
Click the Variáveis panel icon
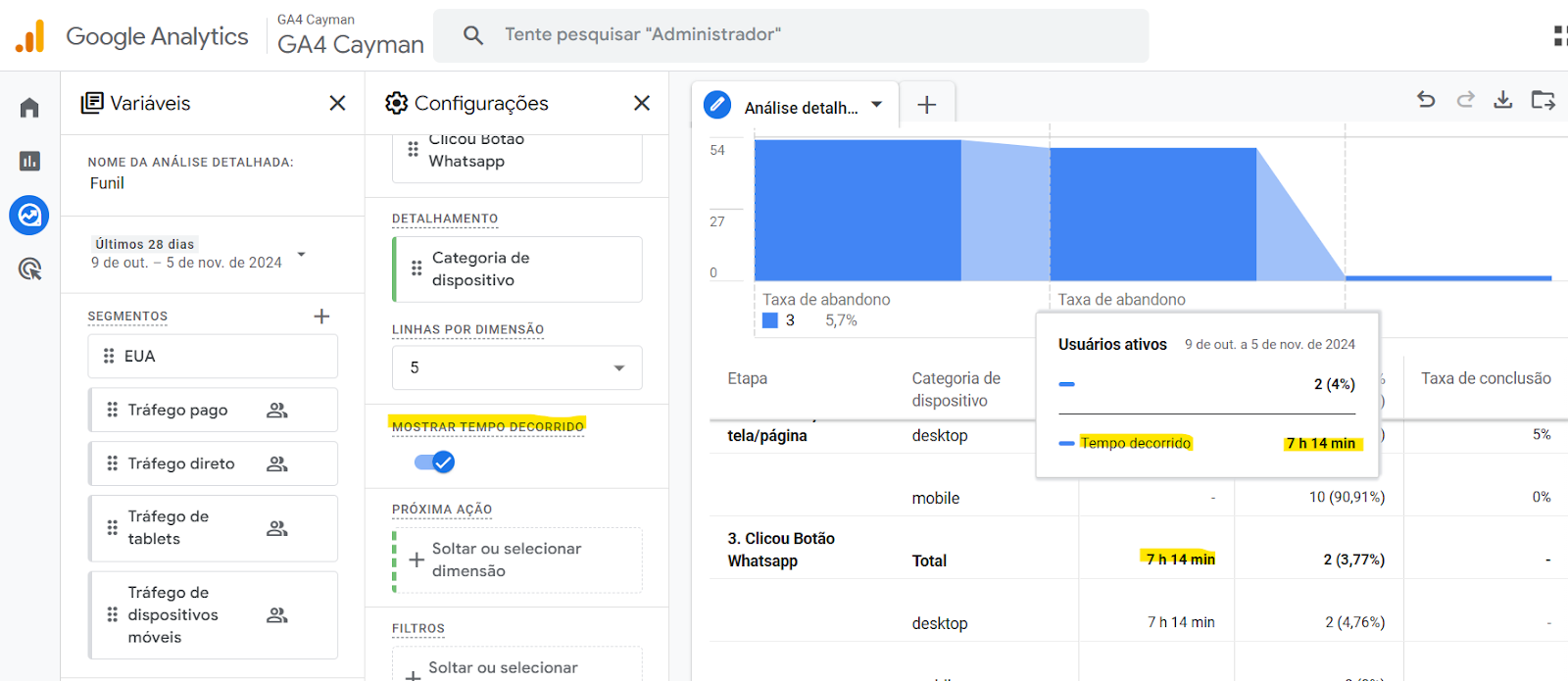92,103
